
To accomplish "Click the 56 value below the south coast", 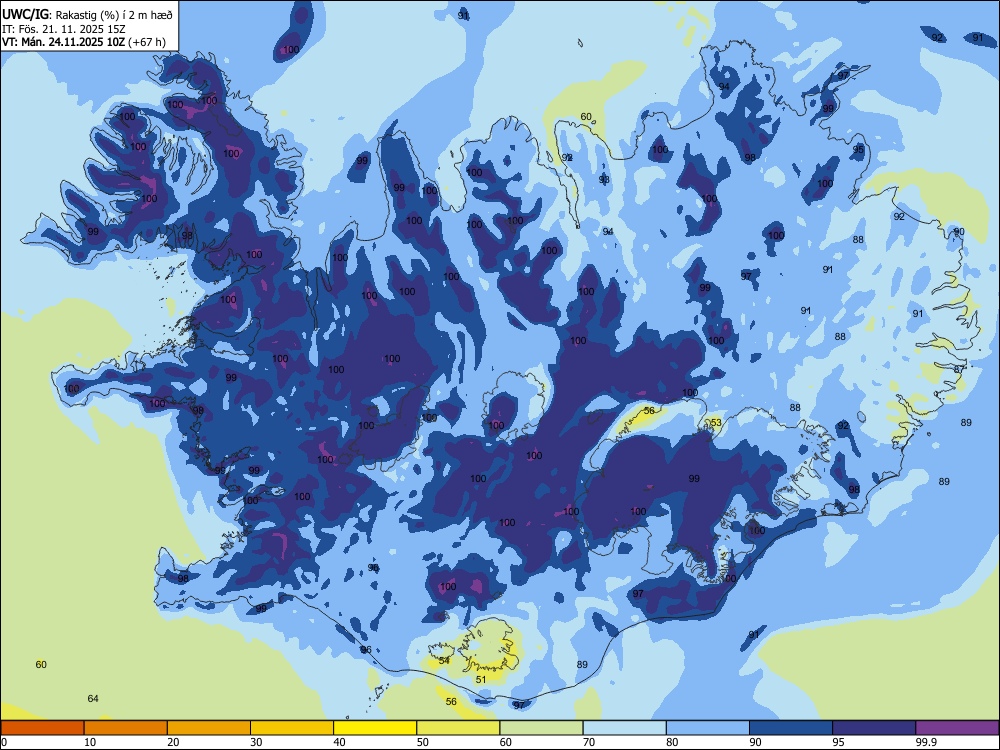I will (451, 701).
